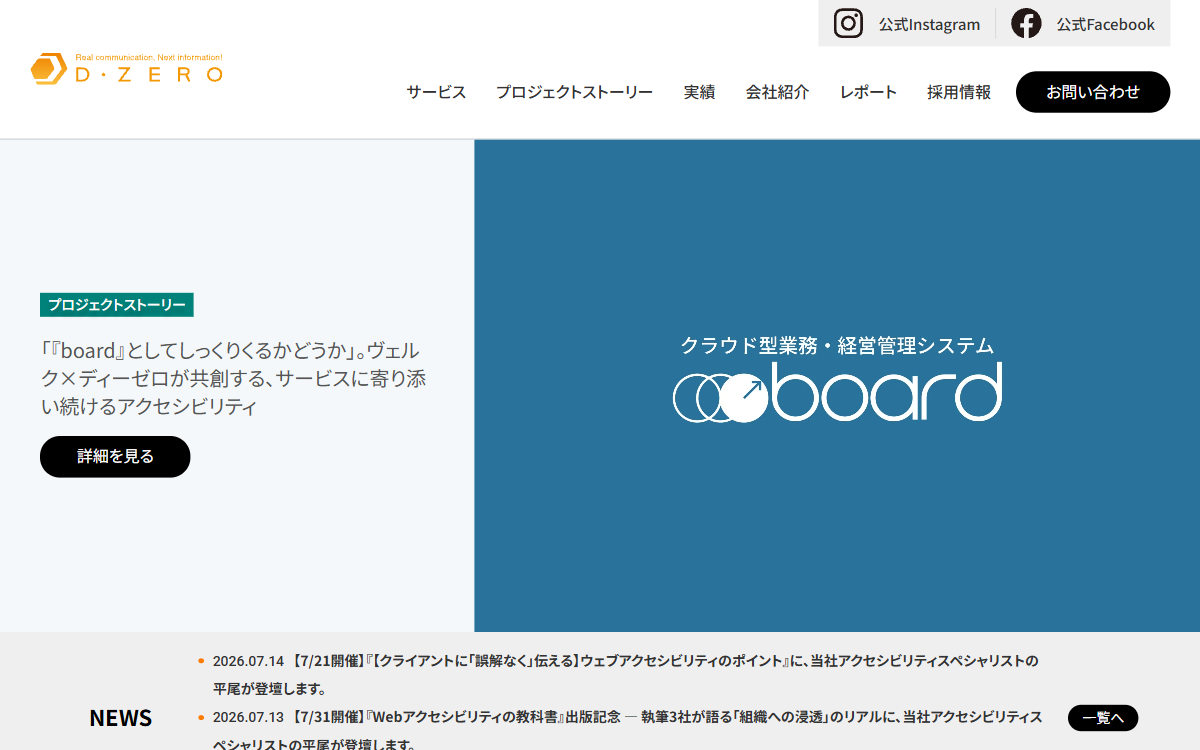Open the 2026.07.13 news item

point(627,730)
